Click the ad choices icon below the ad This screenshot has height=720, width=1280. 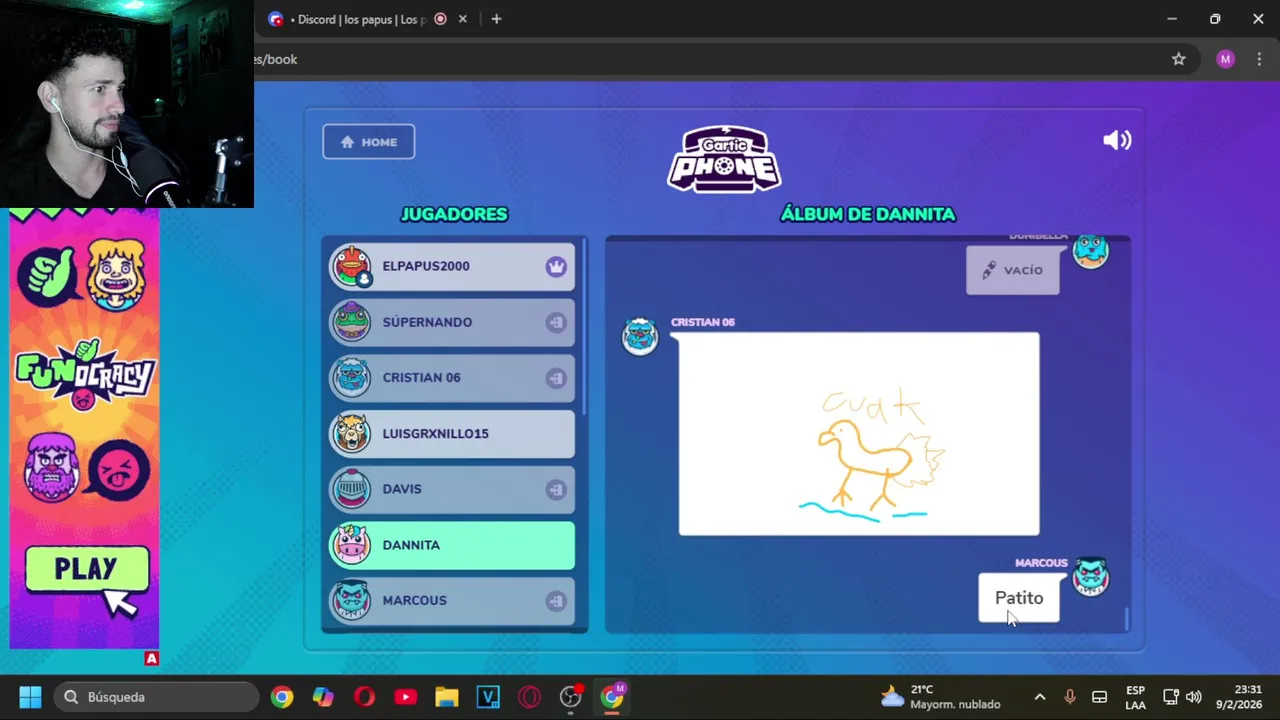point(151,658)
